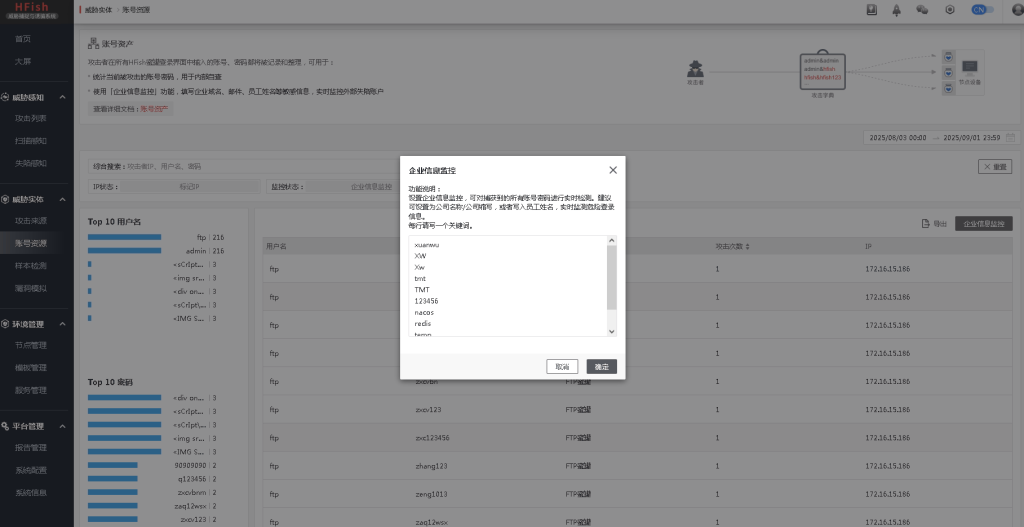Click scroll-down arrow in keyword list
The height and width of the screenshot is (527, 1024).
click(612, 331)
